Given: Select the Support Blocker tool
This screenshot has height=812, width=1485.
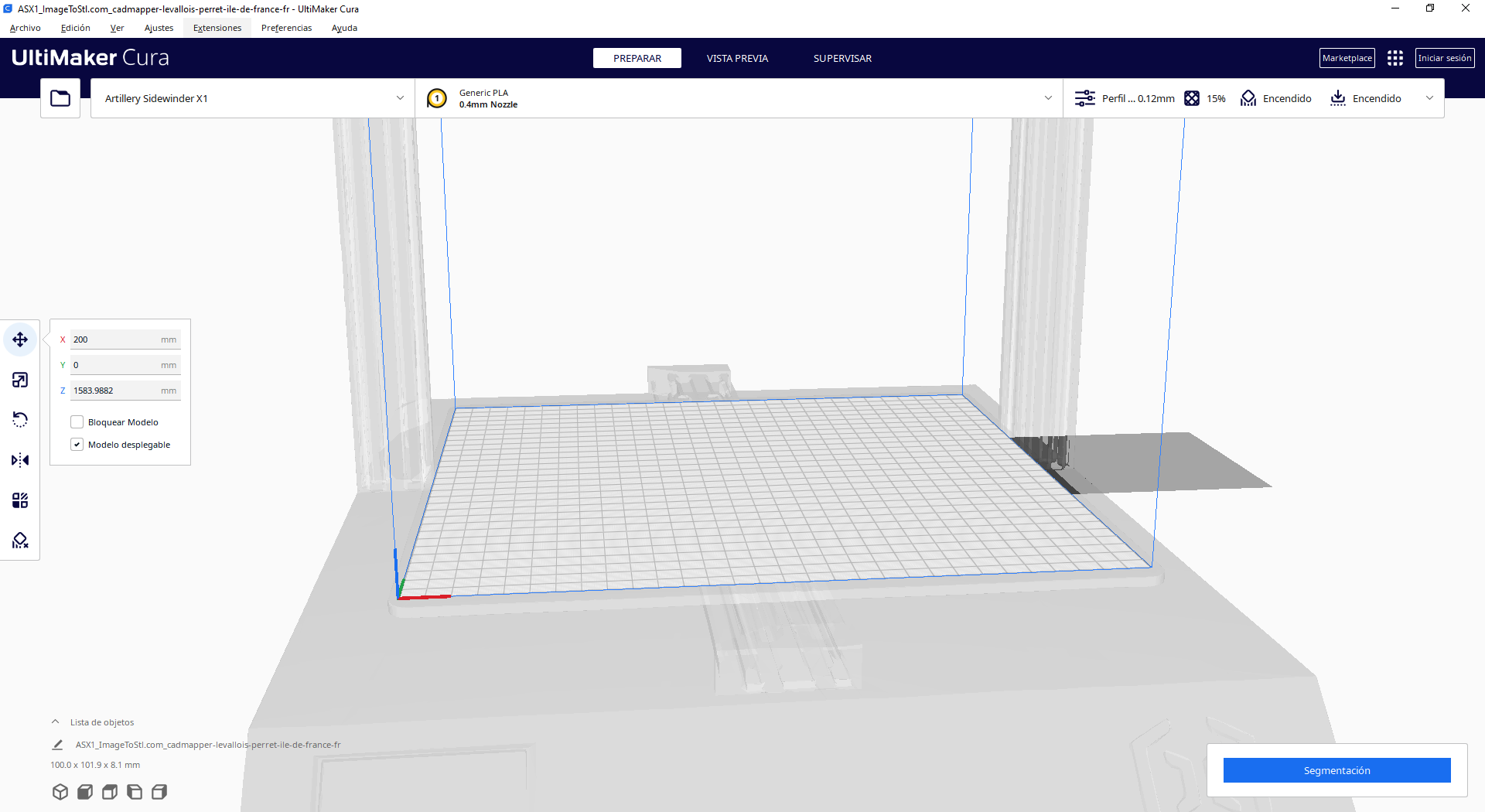Looking at the screenshot, I should click(x=20, y=541).
